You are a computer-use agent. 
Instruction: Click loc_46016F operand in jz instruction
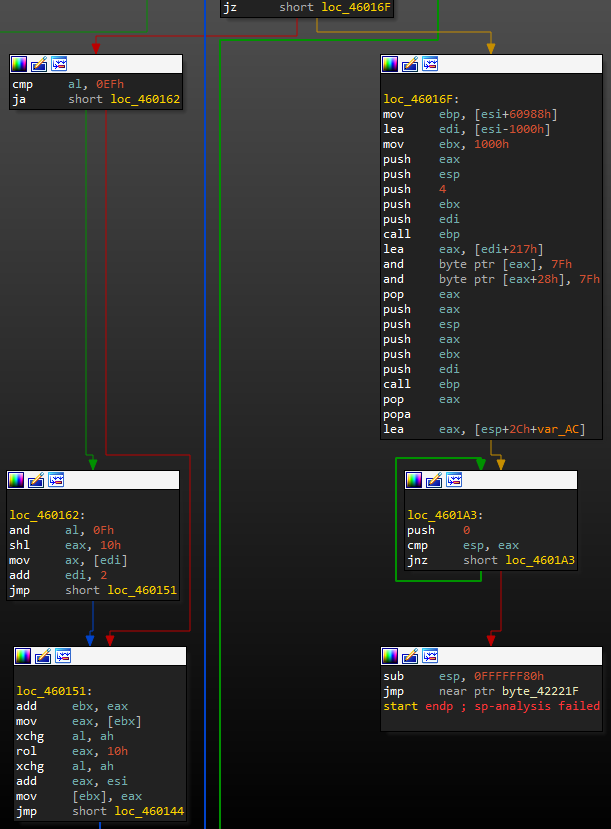click(x=356, y=7)
